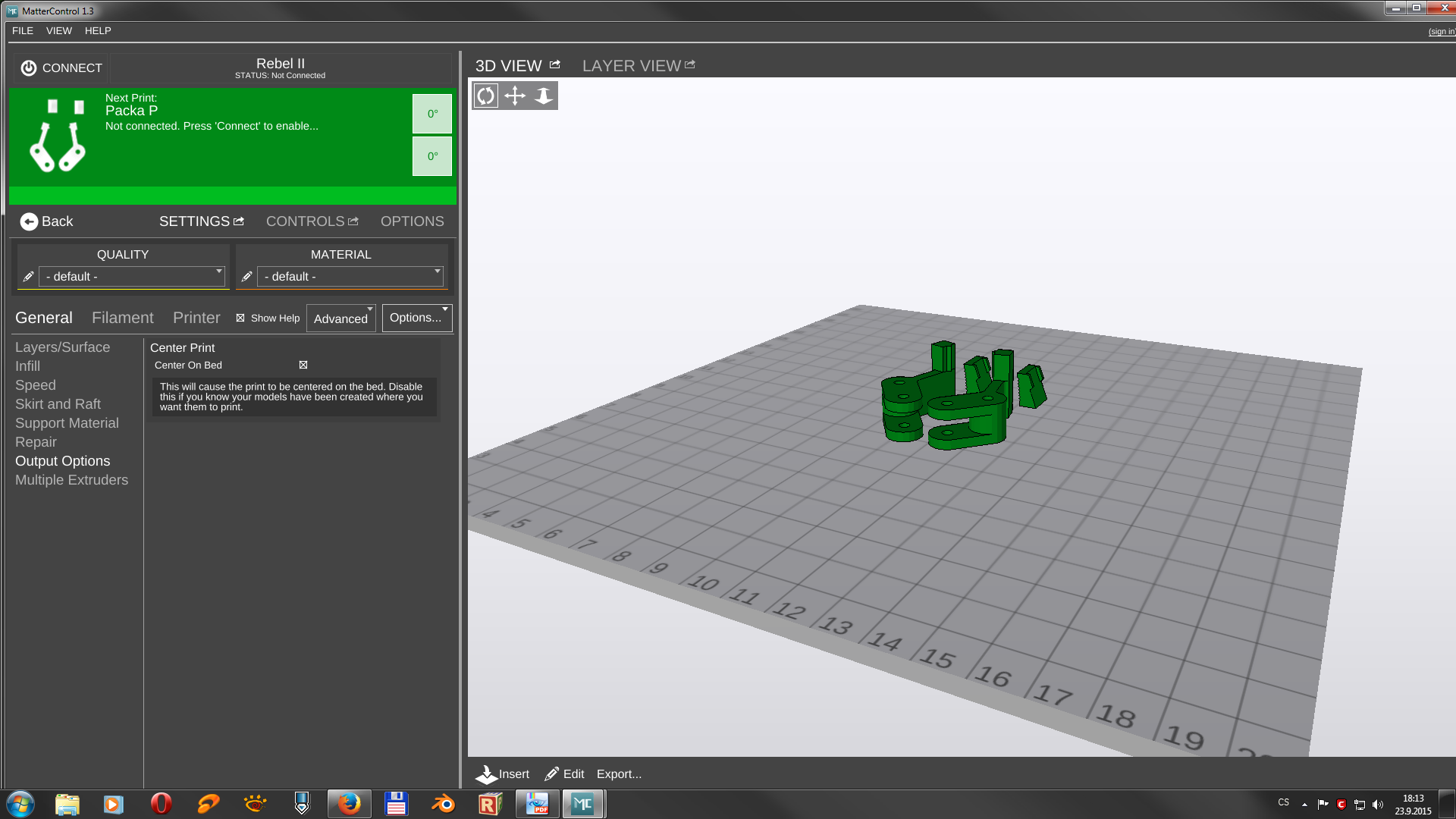Viewport: 1456px width, 819px height.
Task: Open the Options... dropdown menu
Action: point(417,318)
